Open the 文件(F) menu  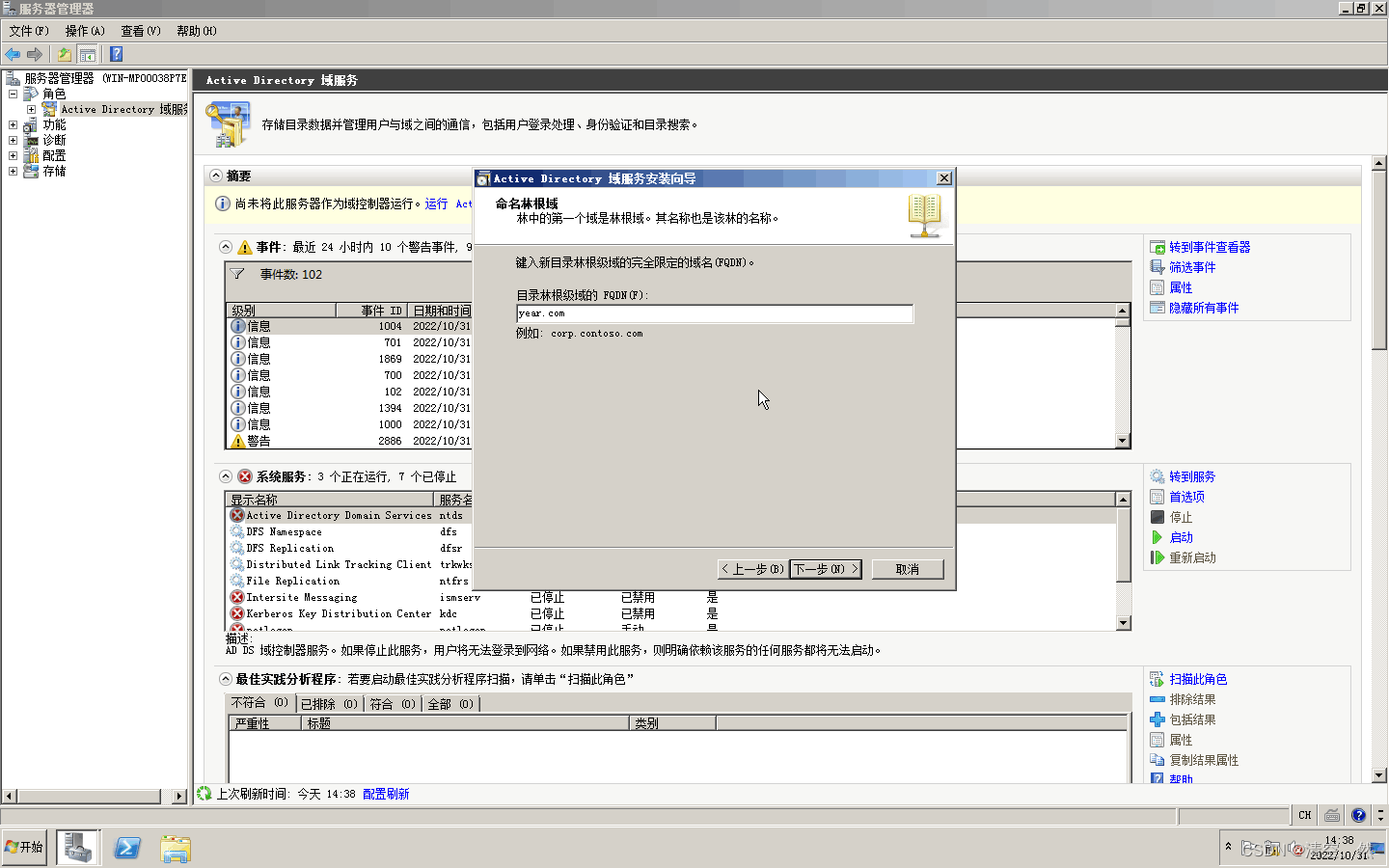(29, 31)
